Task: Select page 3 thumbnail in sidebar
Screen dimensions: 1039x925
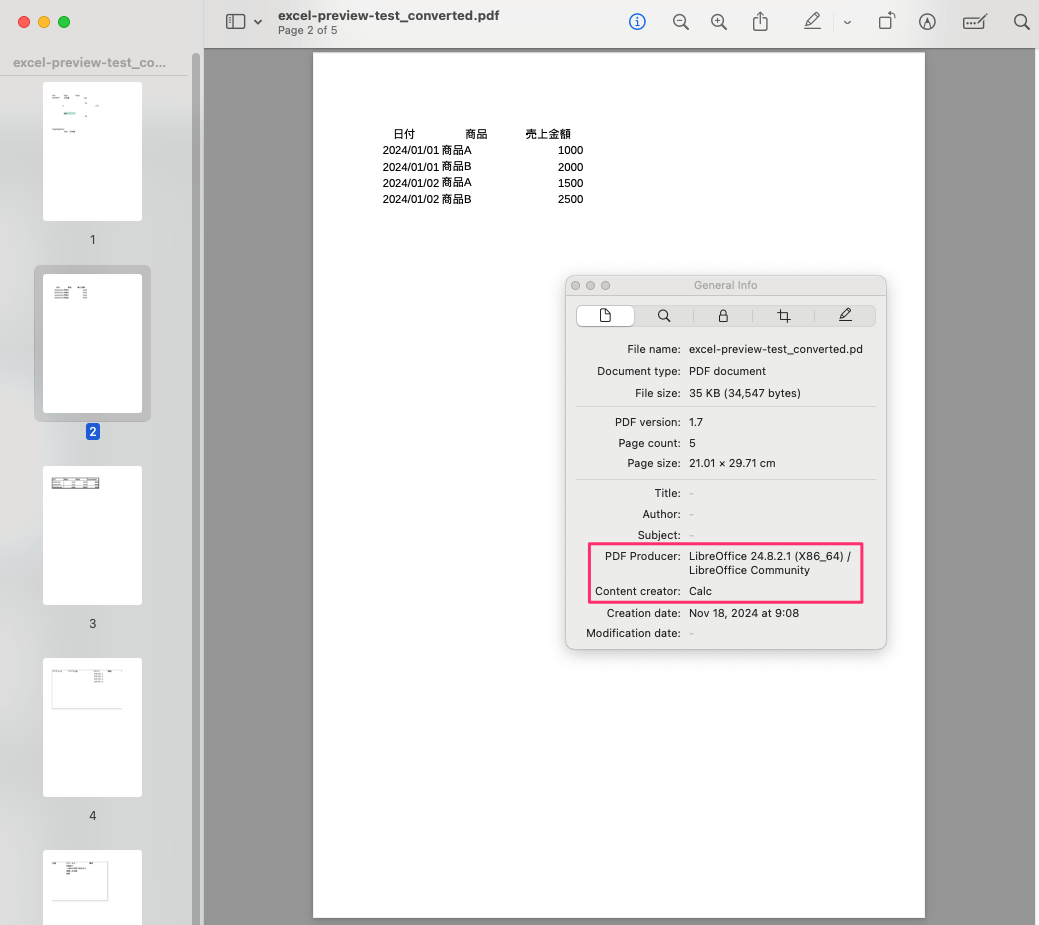Action: click(x=92, y=535)
